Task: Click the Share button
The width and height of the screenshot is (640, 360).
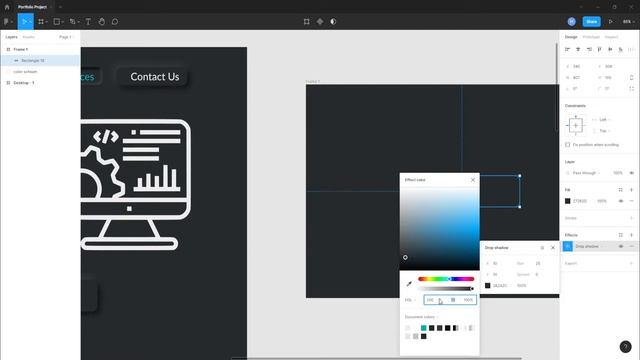Action: 591,22
